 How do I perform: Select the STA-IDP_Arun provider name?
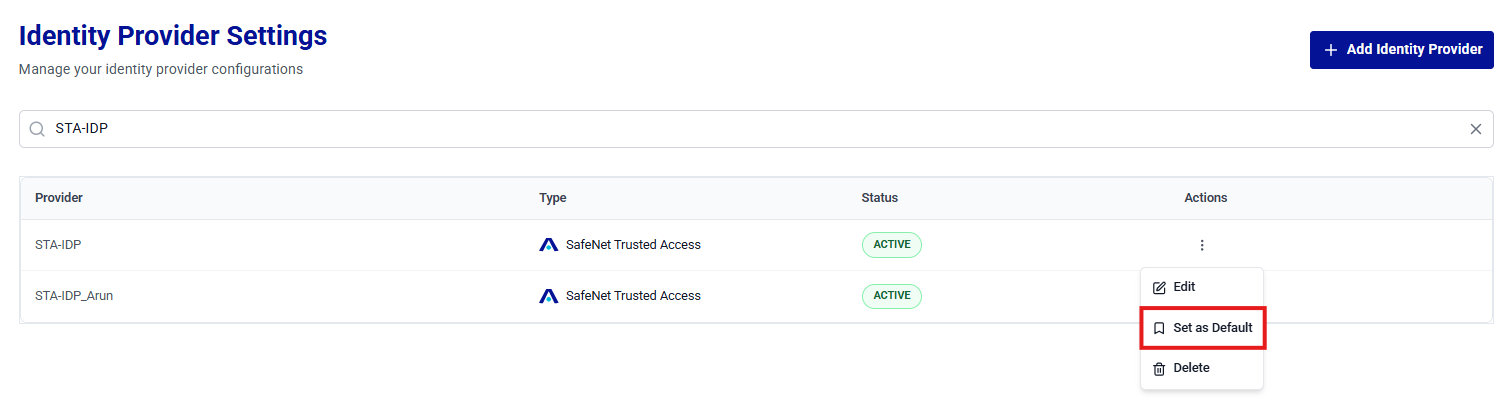pos(74,296)
